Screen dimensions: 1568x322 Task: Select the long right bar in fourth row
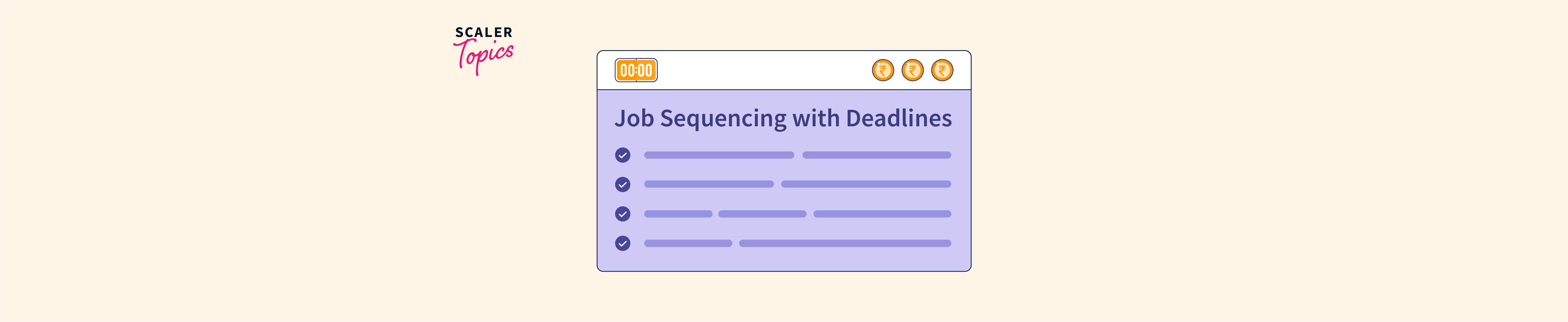[x=845, y=244]
